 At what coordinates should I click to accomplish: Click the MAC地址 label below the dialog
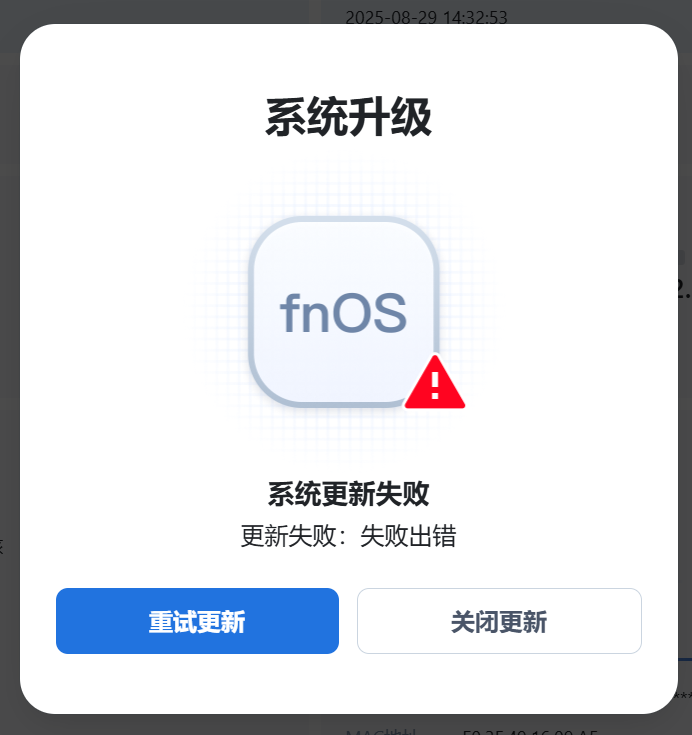pos(381,731)
